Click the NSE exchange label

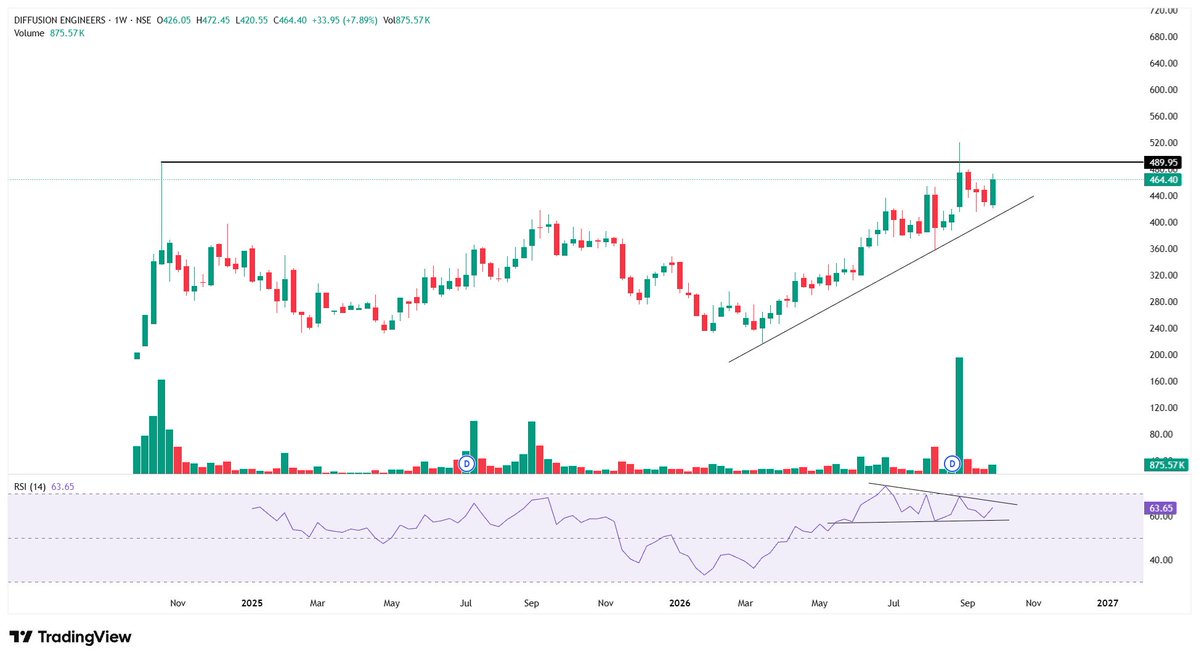tap(143, 21)
